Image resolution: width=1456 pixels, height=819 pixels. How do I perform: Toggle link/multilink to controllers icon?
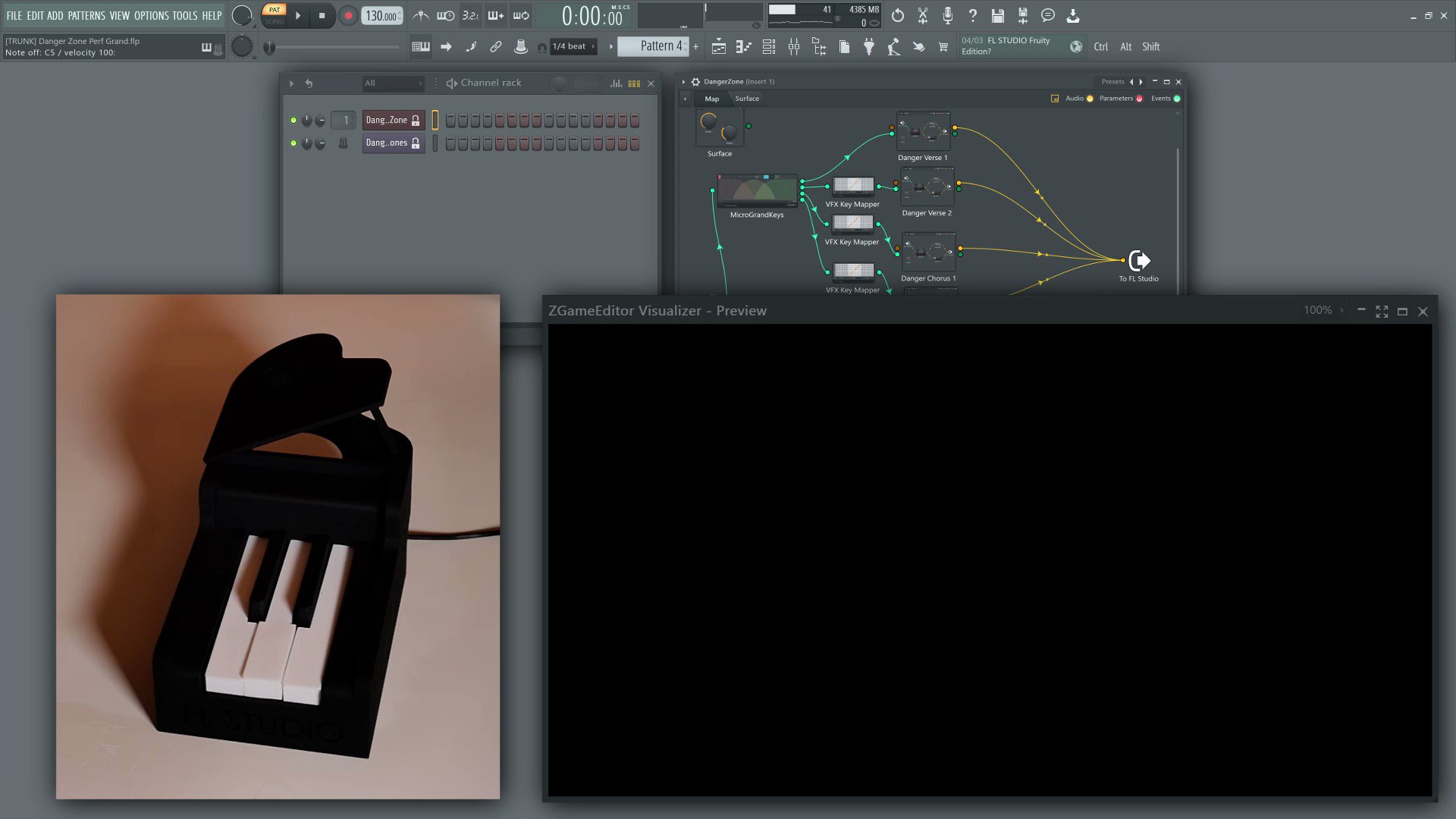click(x=496, y=46)
